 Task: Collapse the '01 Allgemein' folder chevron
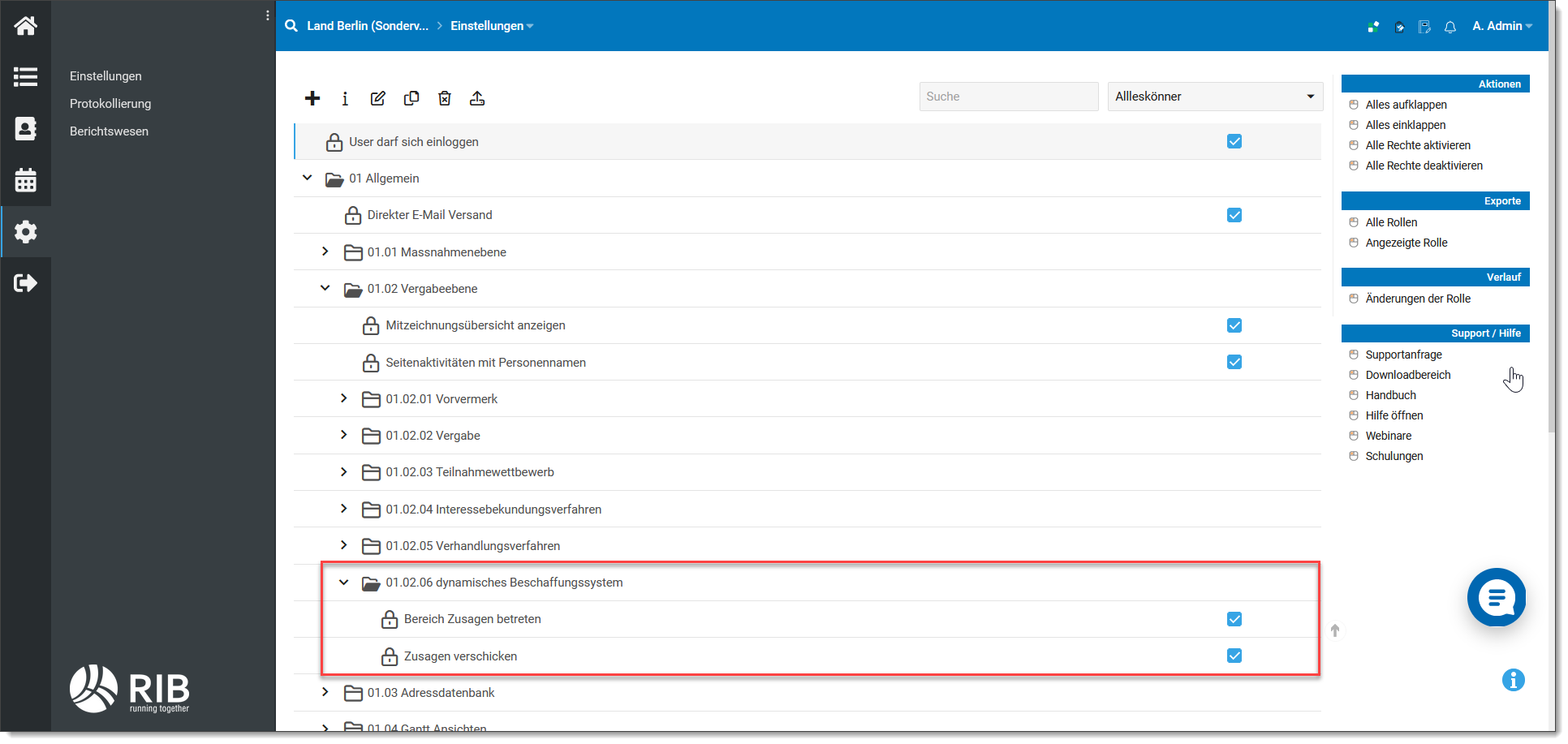coord(307,178)
